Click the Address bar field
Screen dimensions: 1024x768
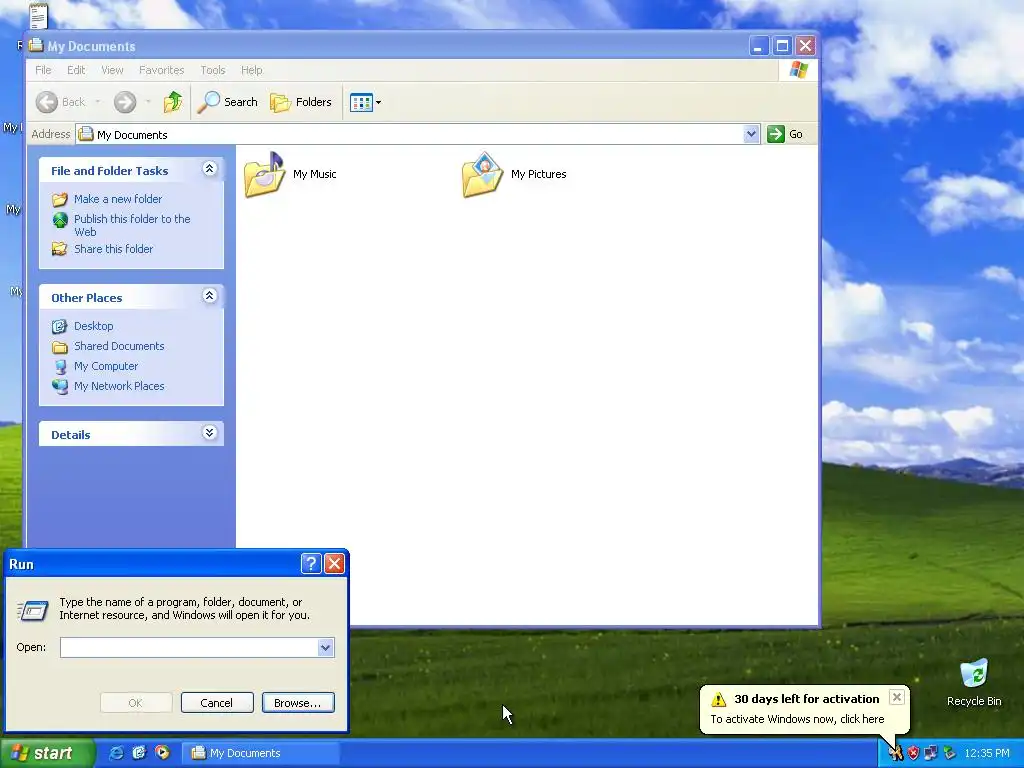coord(418,134)
